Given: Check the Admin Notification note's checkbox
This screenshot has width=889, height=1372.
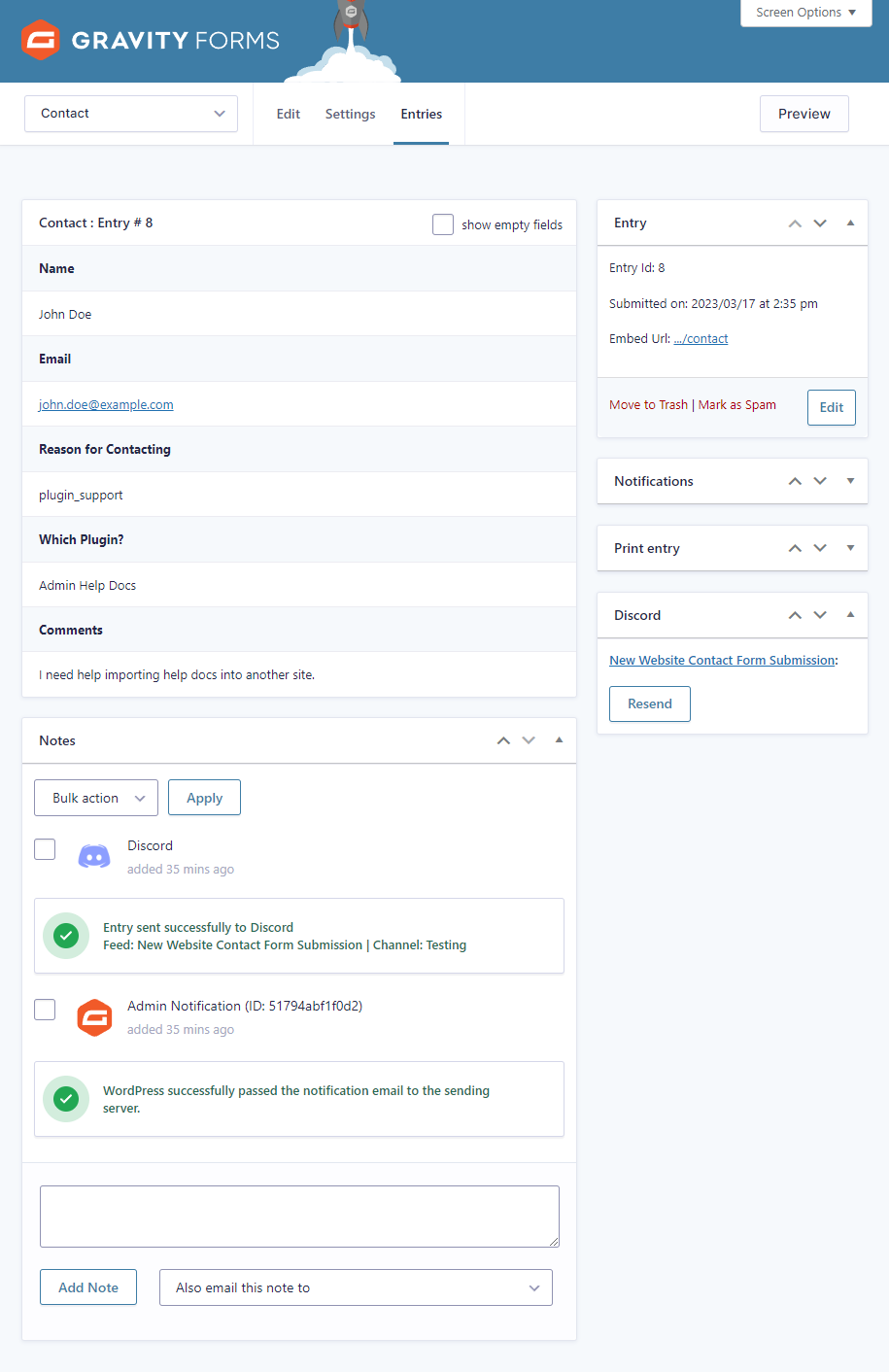Looking at the screenshot, I should tap(44, 1009).
